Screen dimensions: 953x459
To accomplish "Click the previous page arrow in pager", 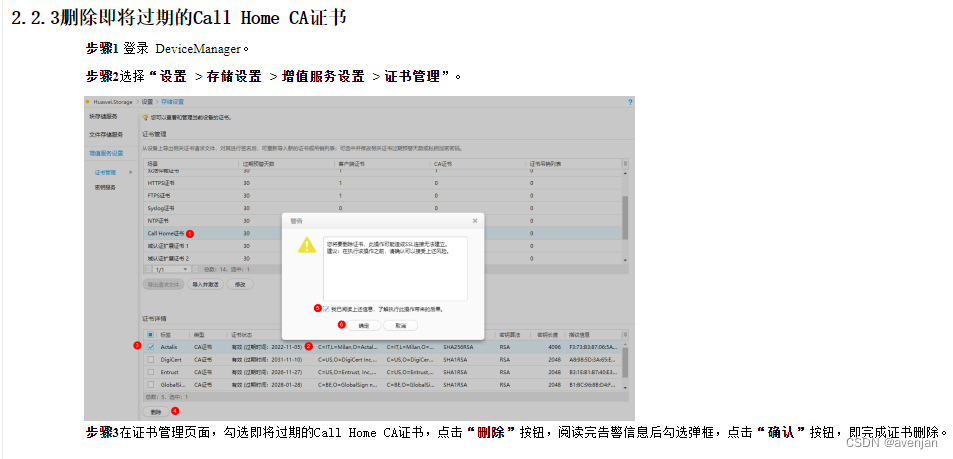I will pyautogui.click(x=148, y=268).
